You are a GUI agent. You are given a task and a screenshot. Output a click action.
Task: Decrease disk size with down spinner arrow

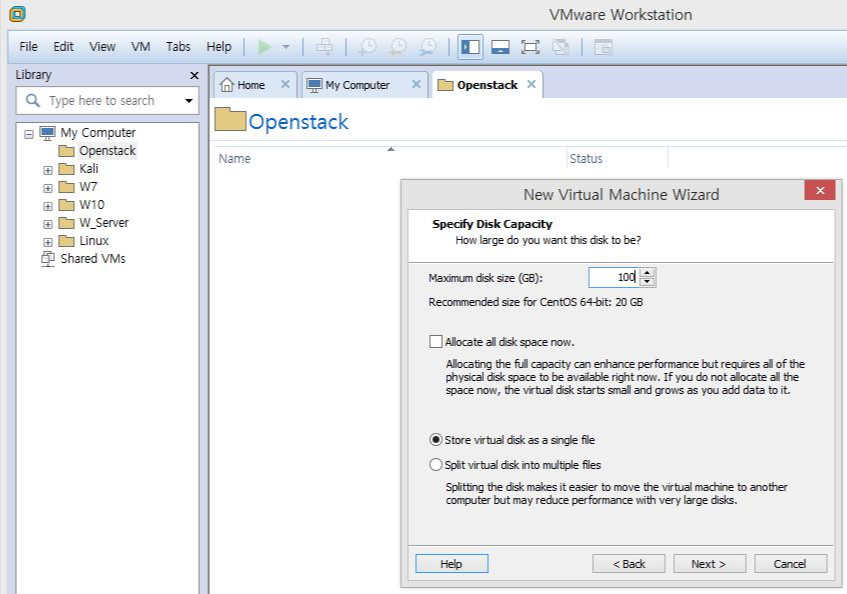point(647,282)
